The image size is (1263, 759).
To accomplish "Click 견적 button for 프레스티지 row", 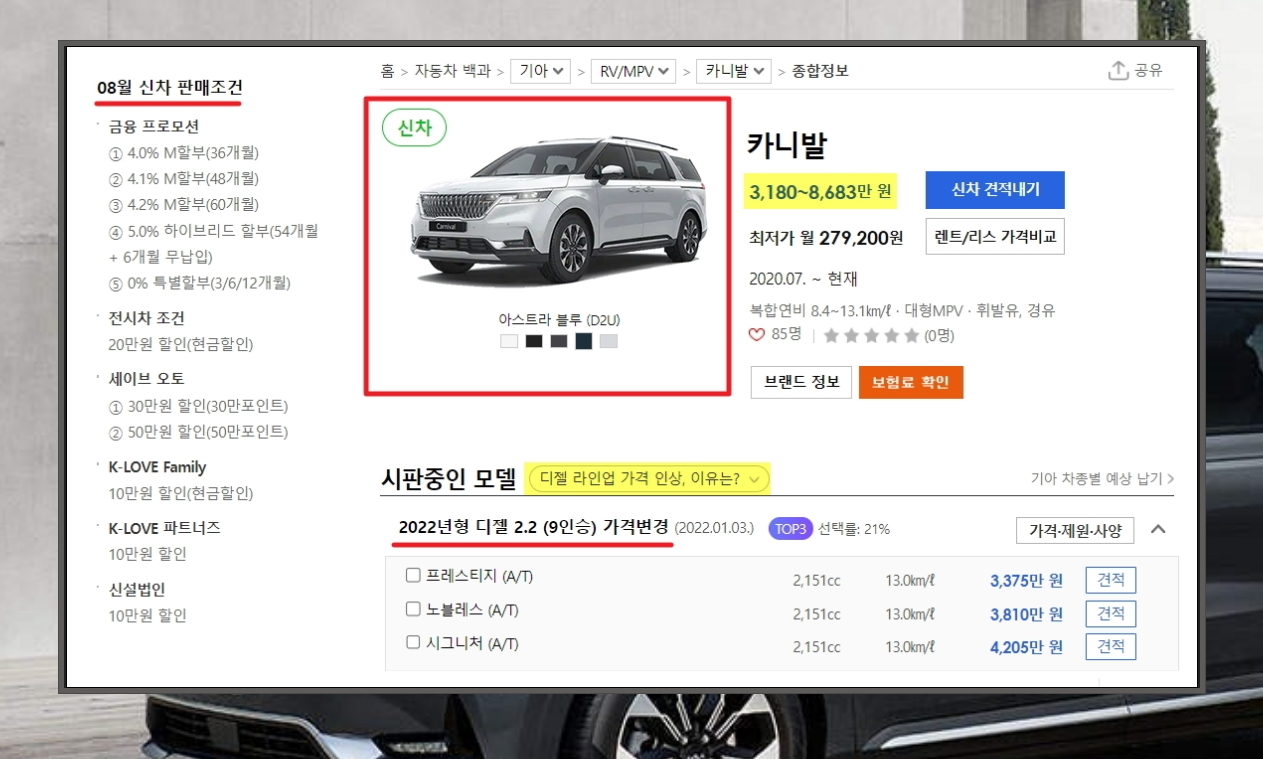I will (x=1111, y=580).
